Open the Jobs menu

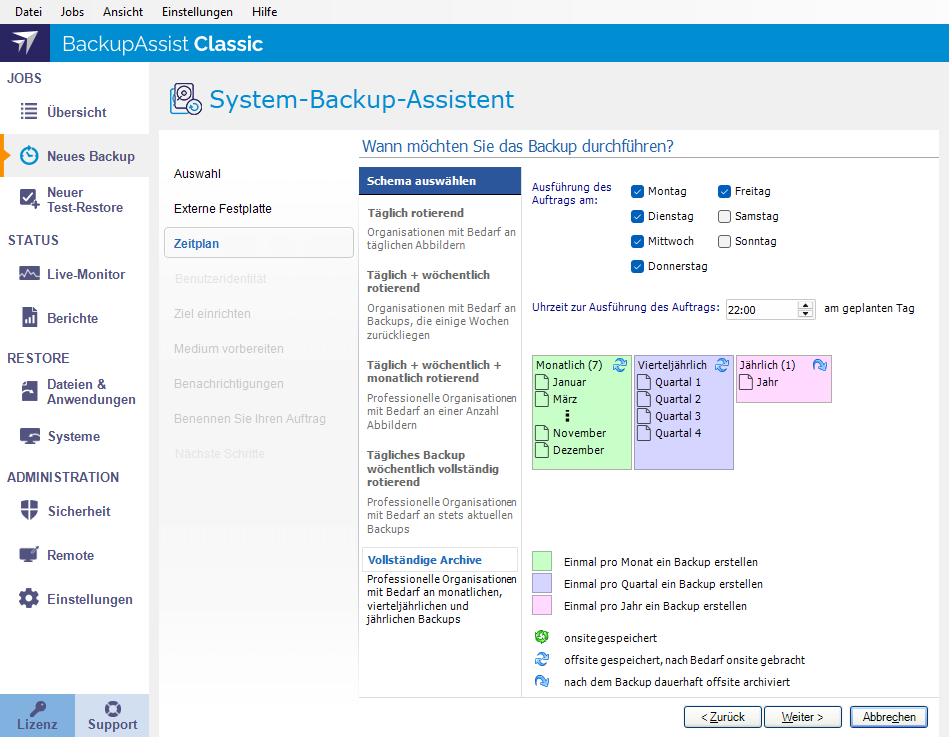coord(72,12)
